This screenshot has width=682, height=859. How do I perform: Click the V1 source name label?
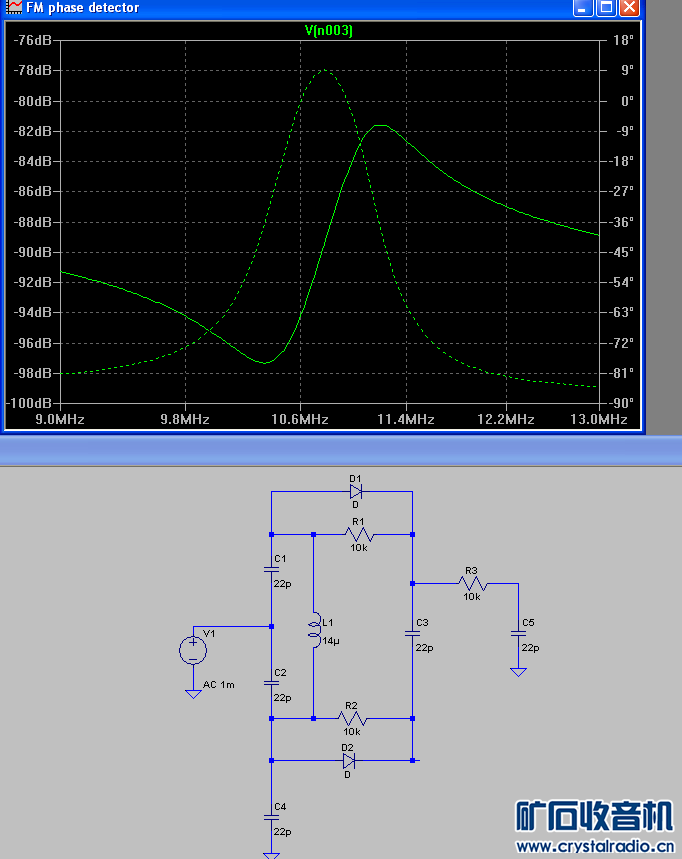point(209,633)
